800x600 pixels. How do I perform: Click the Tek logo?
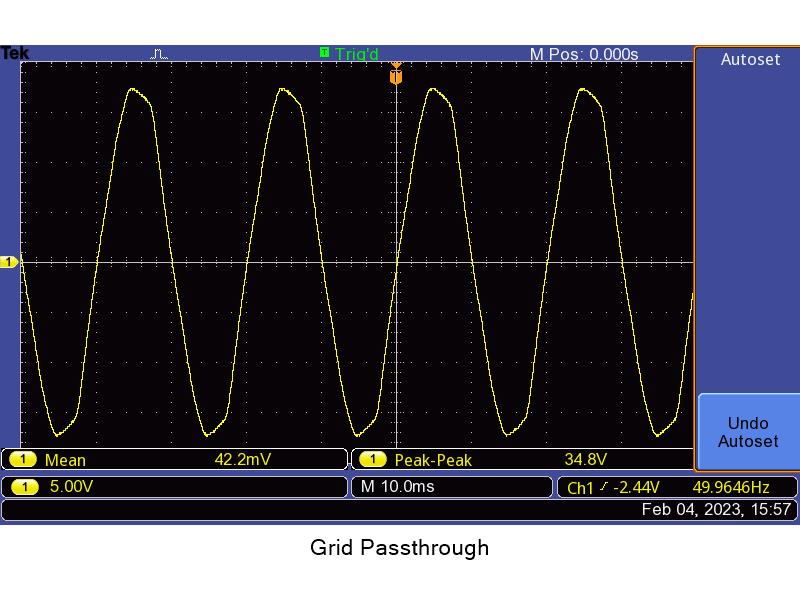(x=15, y=53)
